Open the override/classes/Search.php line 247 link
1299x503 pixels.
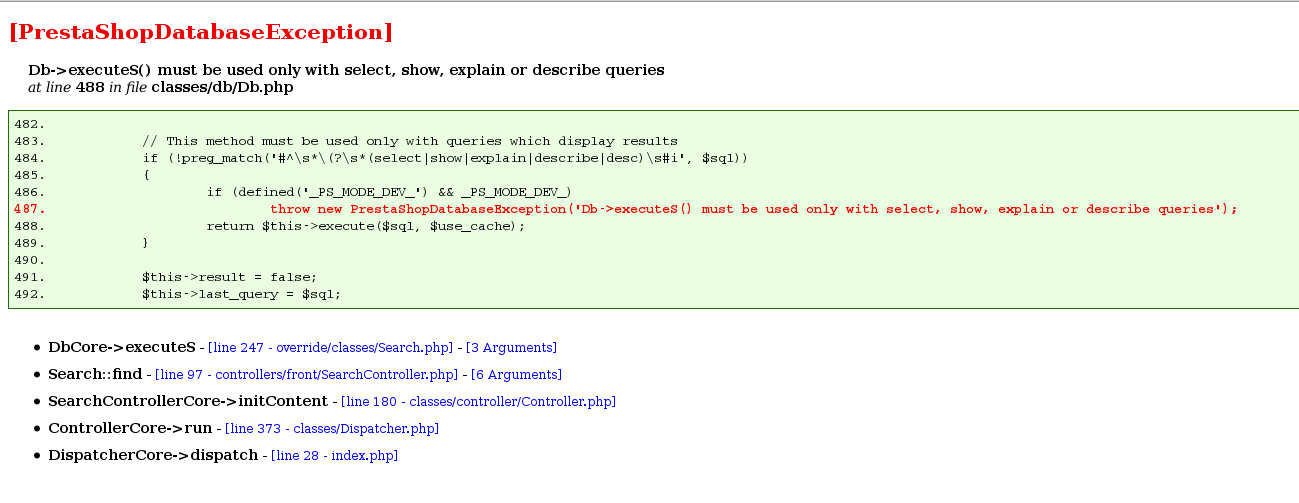(330, 348)
